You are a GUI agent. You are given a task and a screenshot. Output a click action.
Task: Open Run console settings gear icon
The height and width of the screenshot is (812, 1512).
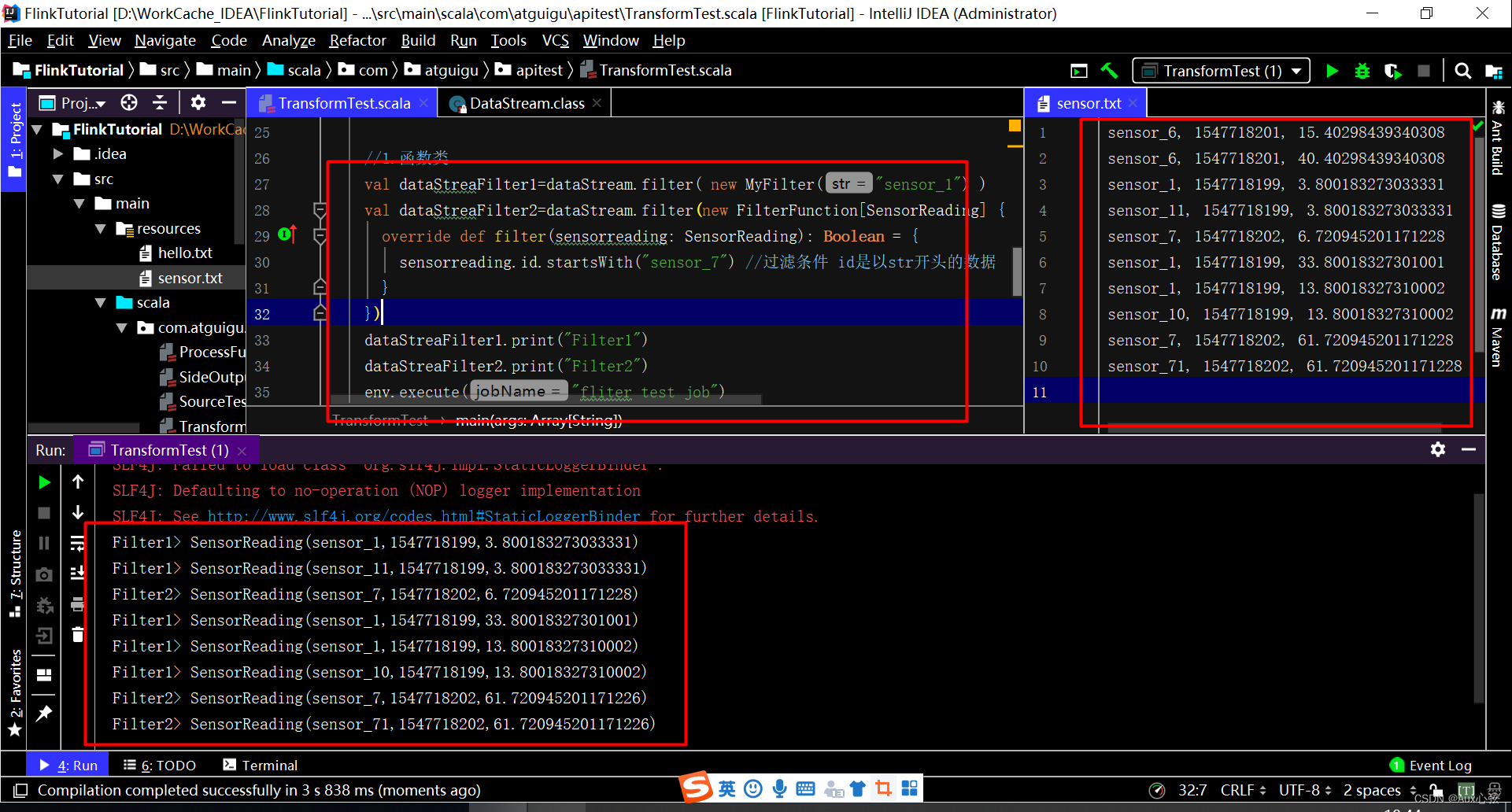1438,449
